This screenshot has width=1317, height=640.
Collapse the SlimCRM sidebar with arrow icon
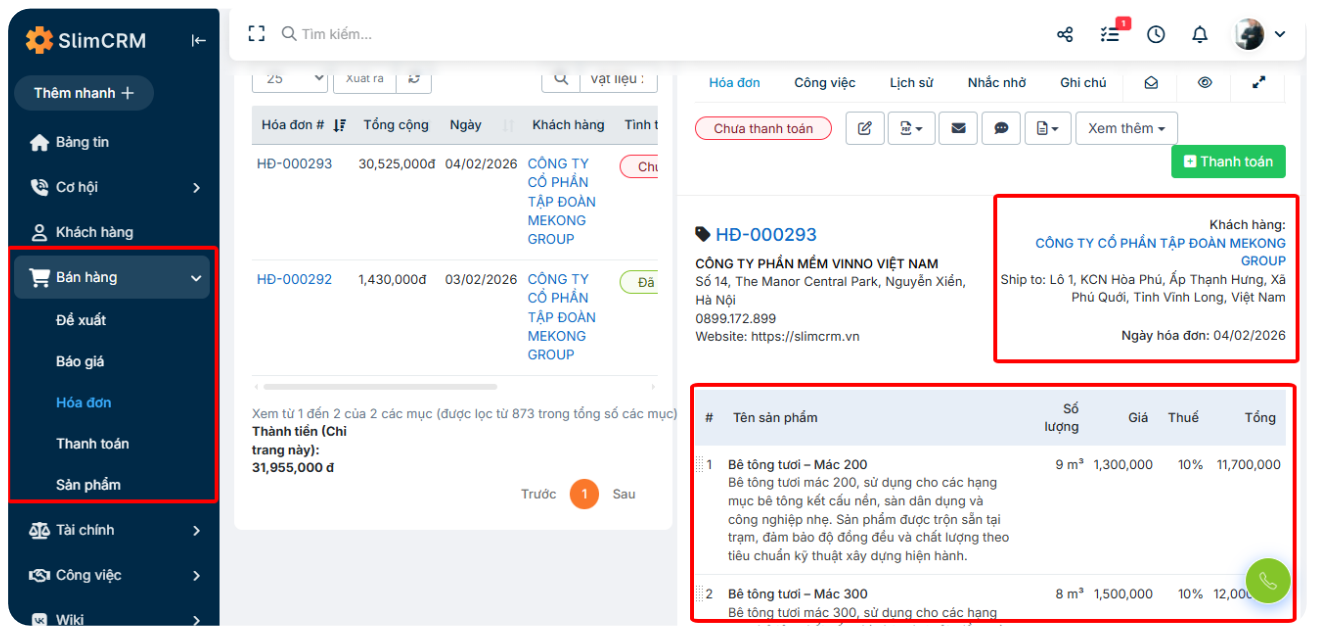(x=198, y=41)
